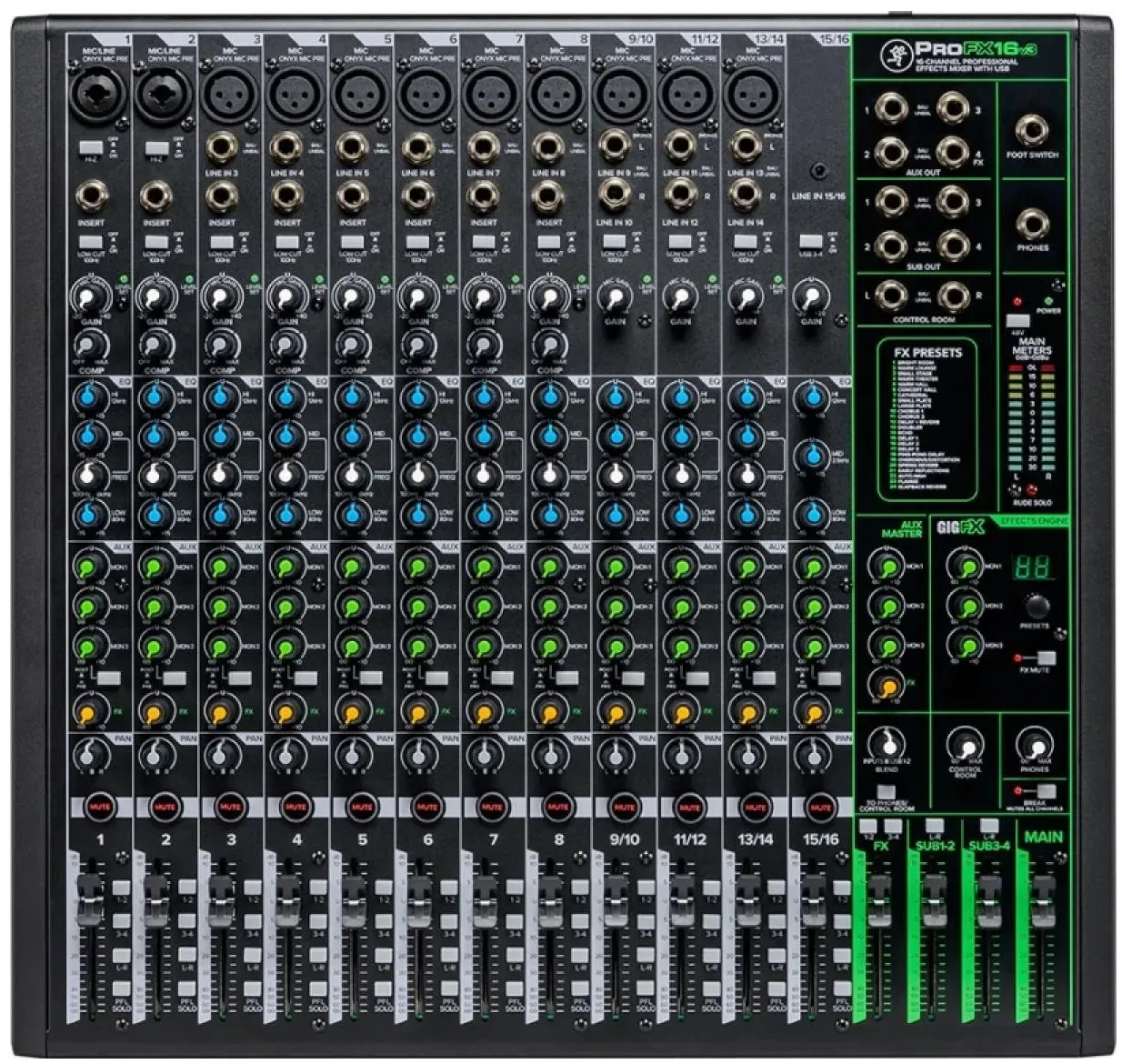Viewport: 1122px width, 1064px height.
Task: Click the SUB1-2 fader
Action: pyautogui.click(x=934, y=900)
